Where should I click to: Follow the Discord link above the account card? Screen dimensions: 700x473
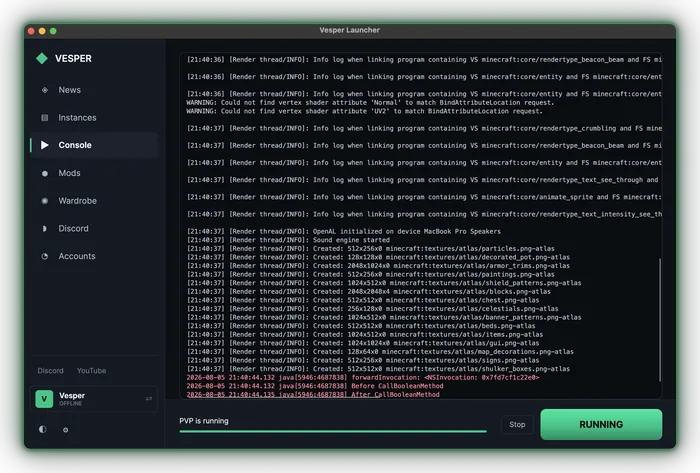(50, 371)
